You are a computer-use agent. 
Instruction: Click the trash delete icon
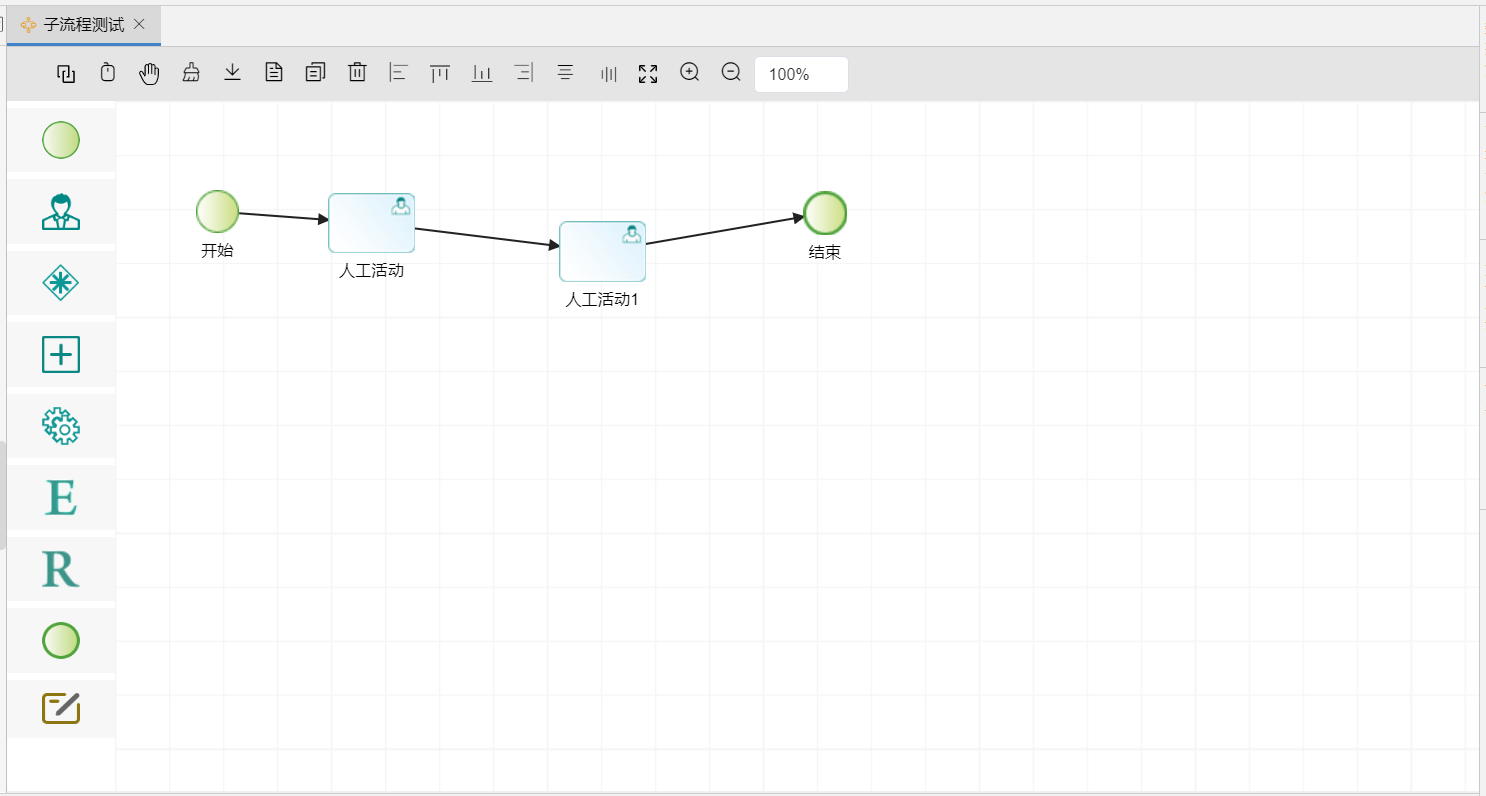tap(357, 73)
